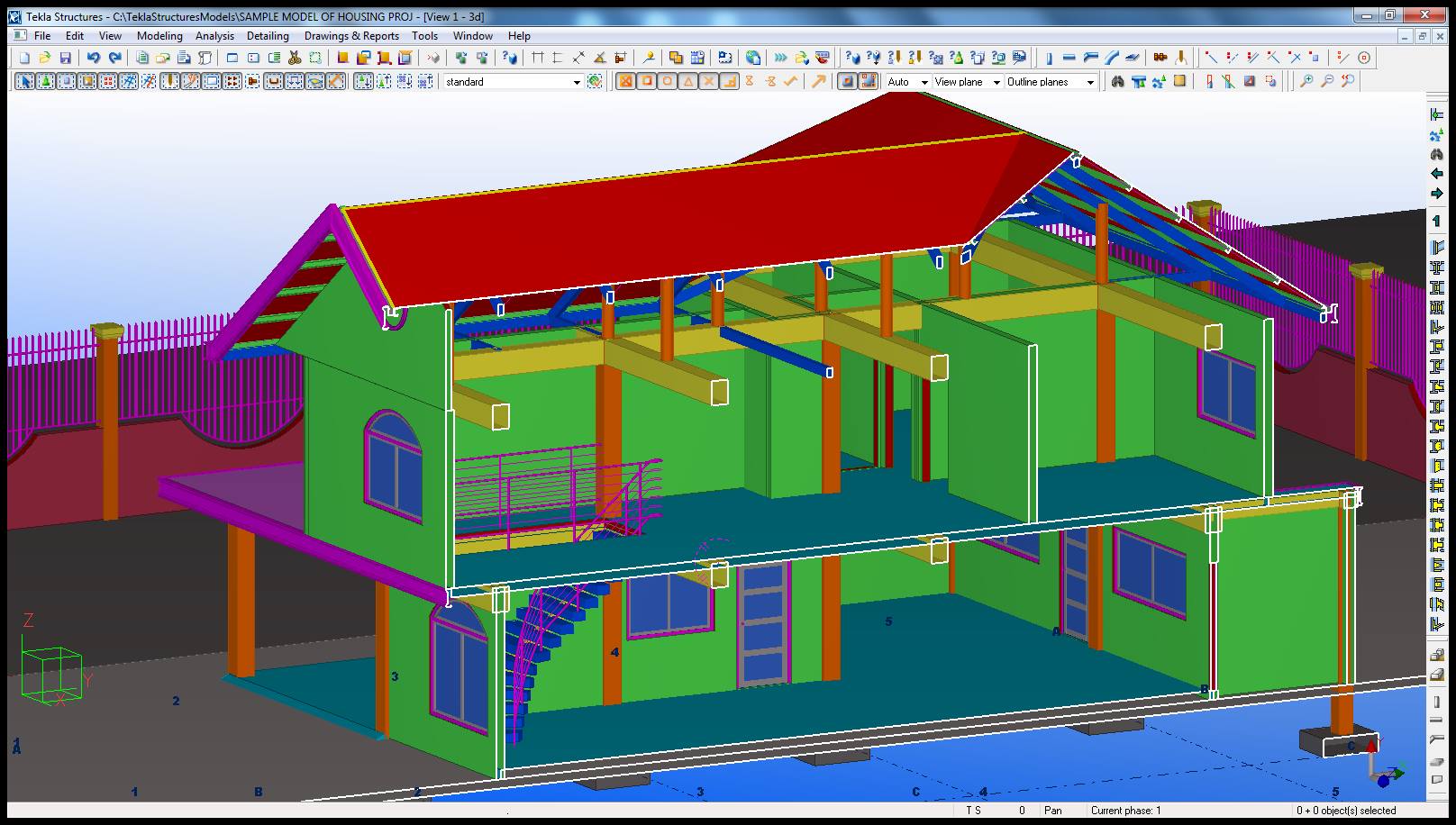Open the globe icon in toolbar
The width and height of the screenshot is (1456, 825).
pos(753,58)
